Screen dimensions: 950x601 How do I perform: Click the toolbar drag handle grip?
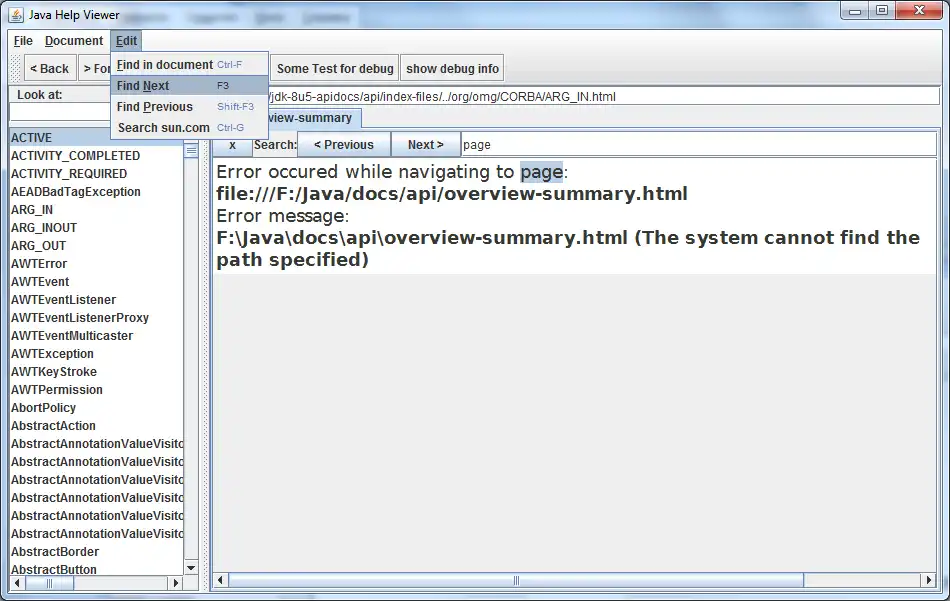(16, 68)
